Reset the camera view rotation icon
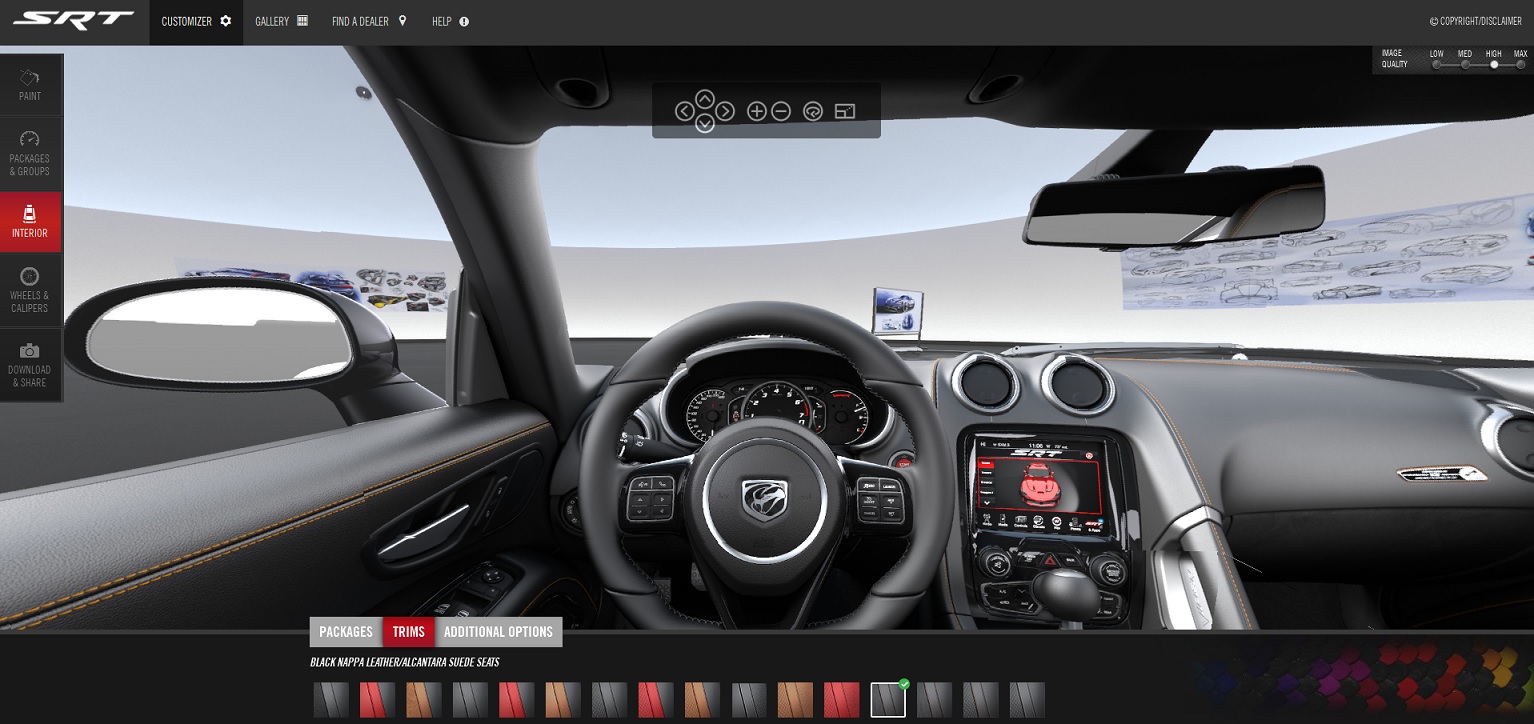This screenshot has width=1534, height=724. pyautogui.click(x=812, y=112)
